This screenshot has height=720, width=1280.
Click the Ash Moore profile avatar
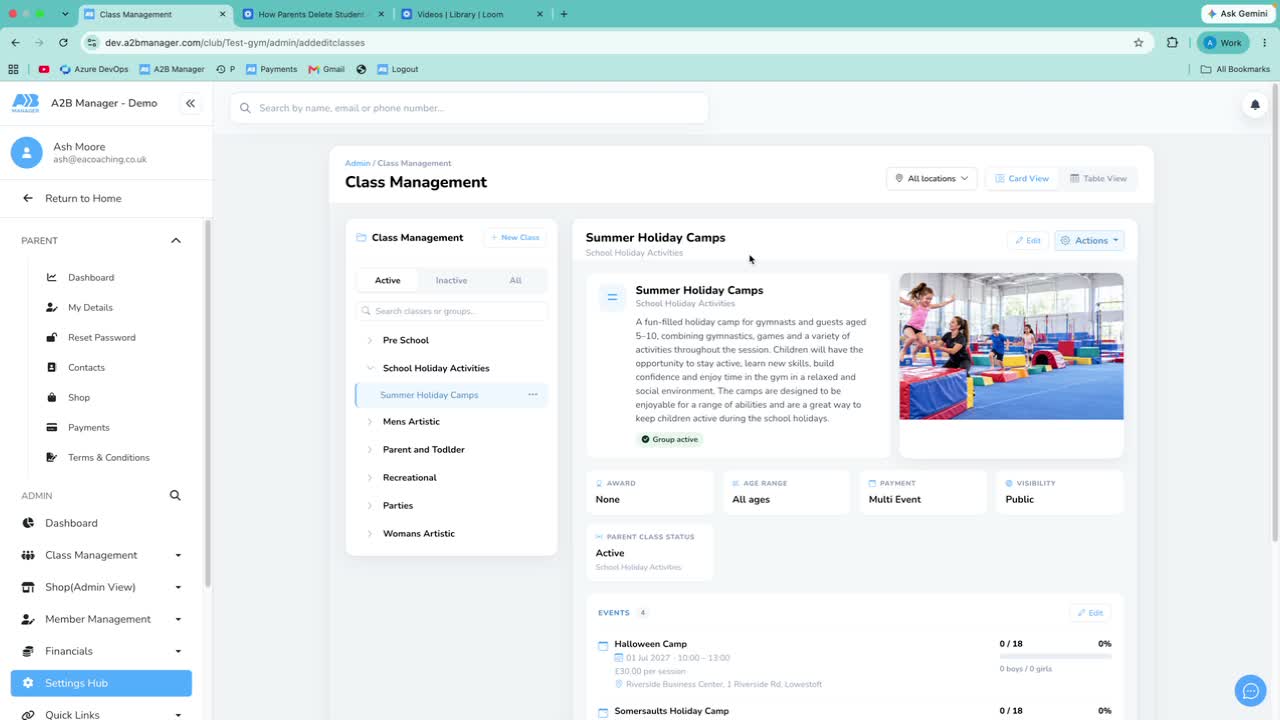tap(27, 153)
